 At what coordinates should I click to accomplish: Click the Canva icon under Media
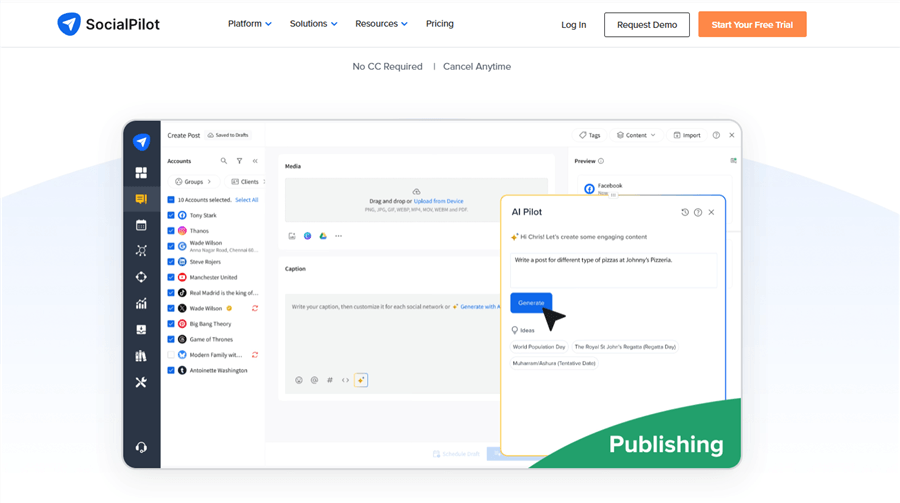point(308,236)
